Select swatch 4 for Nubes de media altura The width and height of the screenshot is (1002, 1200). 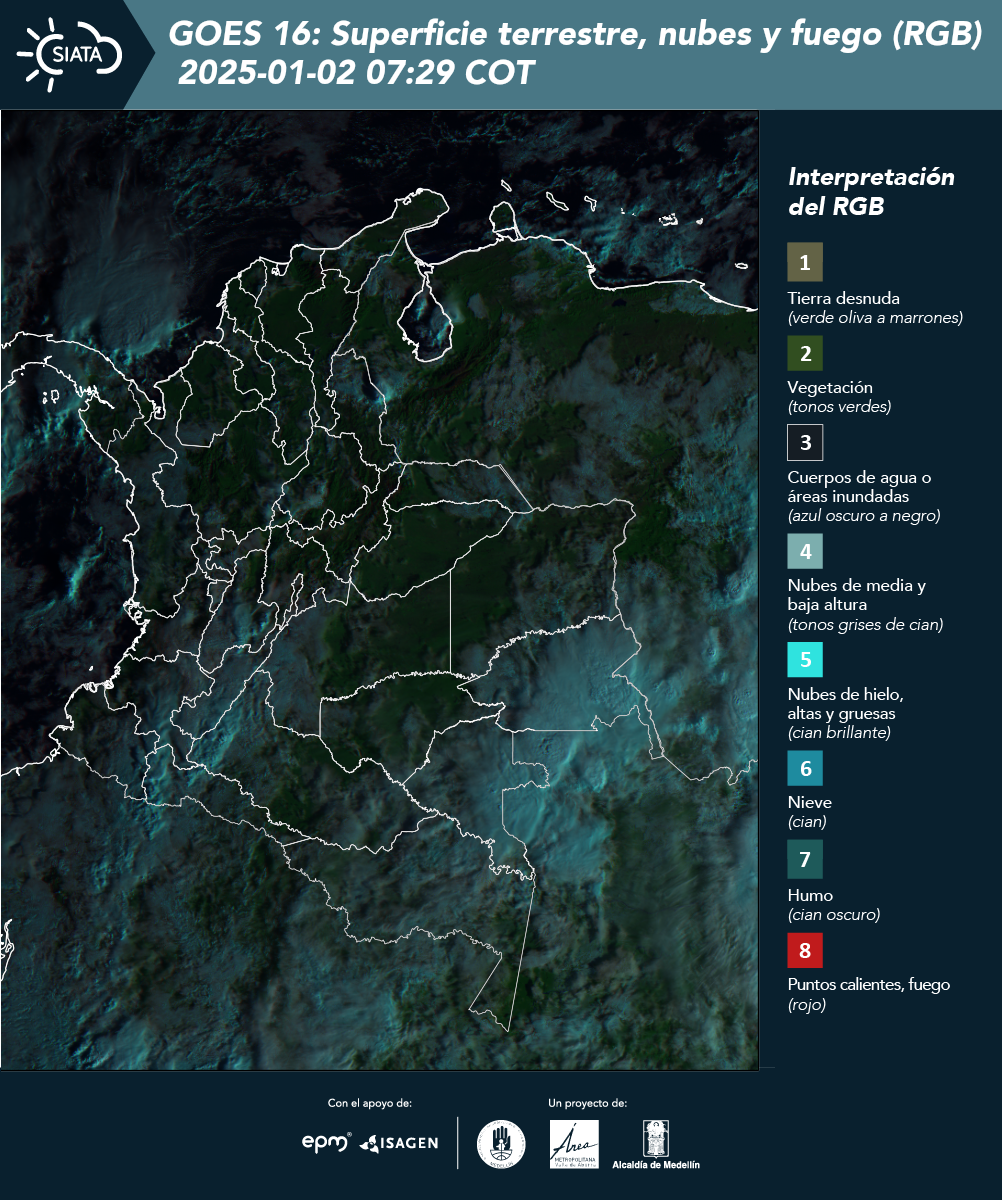coord(805,551)
